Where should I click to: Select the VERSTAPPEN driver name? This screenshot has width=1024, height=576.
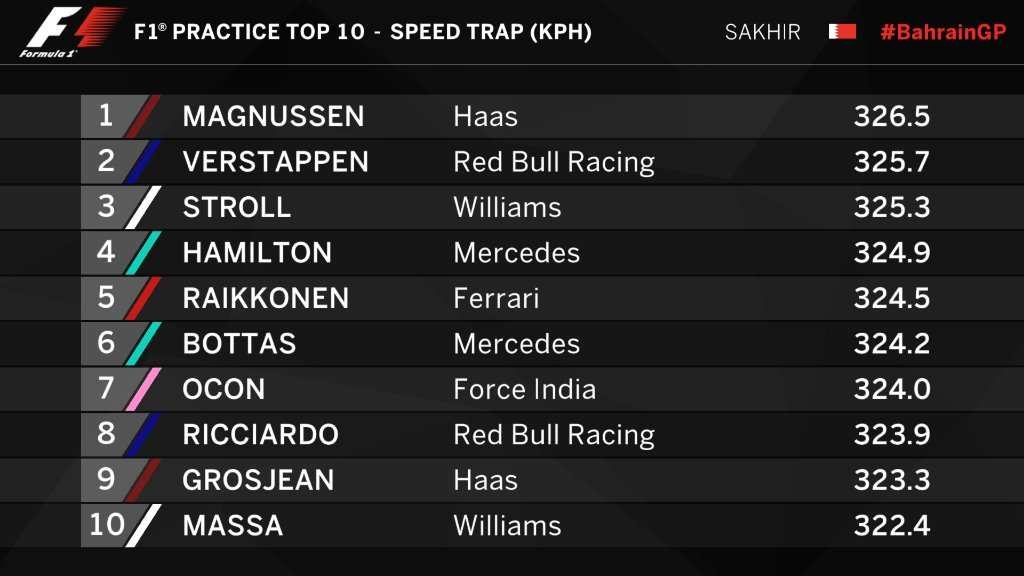275,162
